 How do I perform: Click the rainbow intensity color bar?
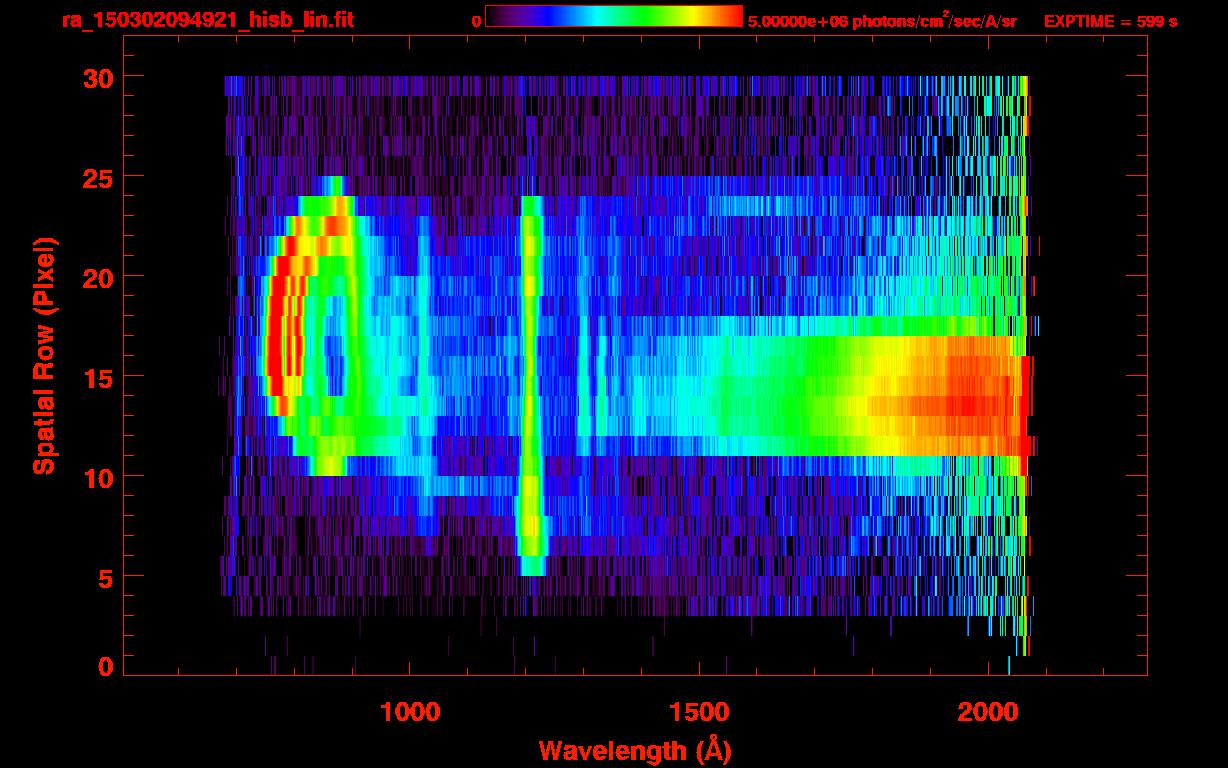point(614,17)
